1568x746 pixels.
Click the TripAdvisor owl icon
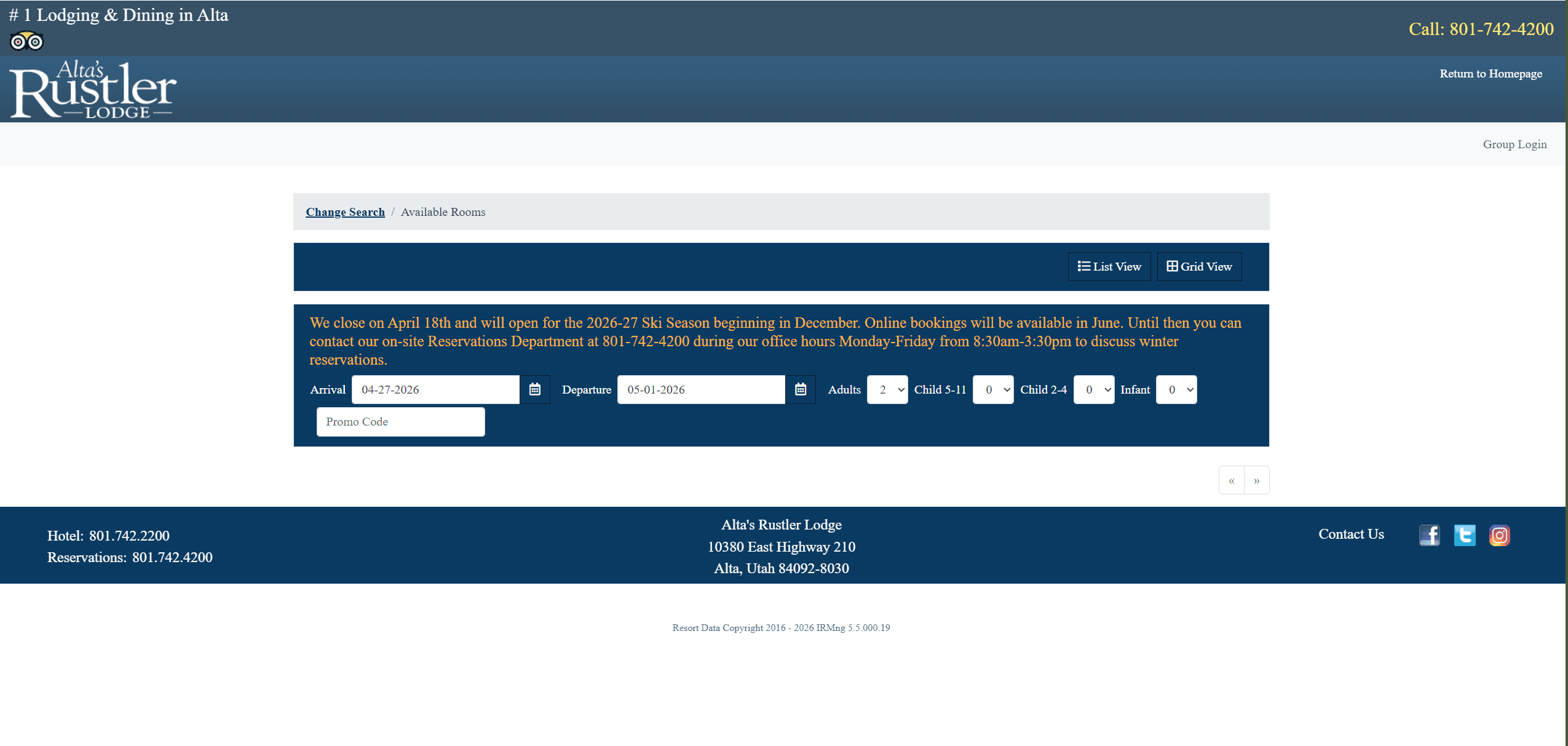tap(26, 41)
